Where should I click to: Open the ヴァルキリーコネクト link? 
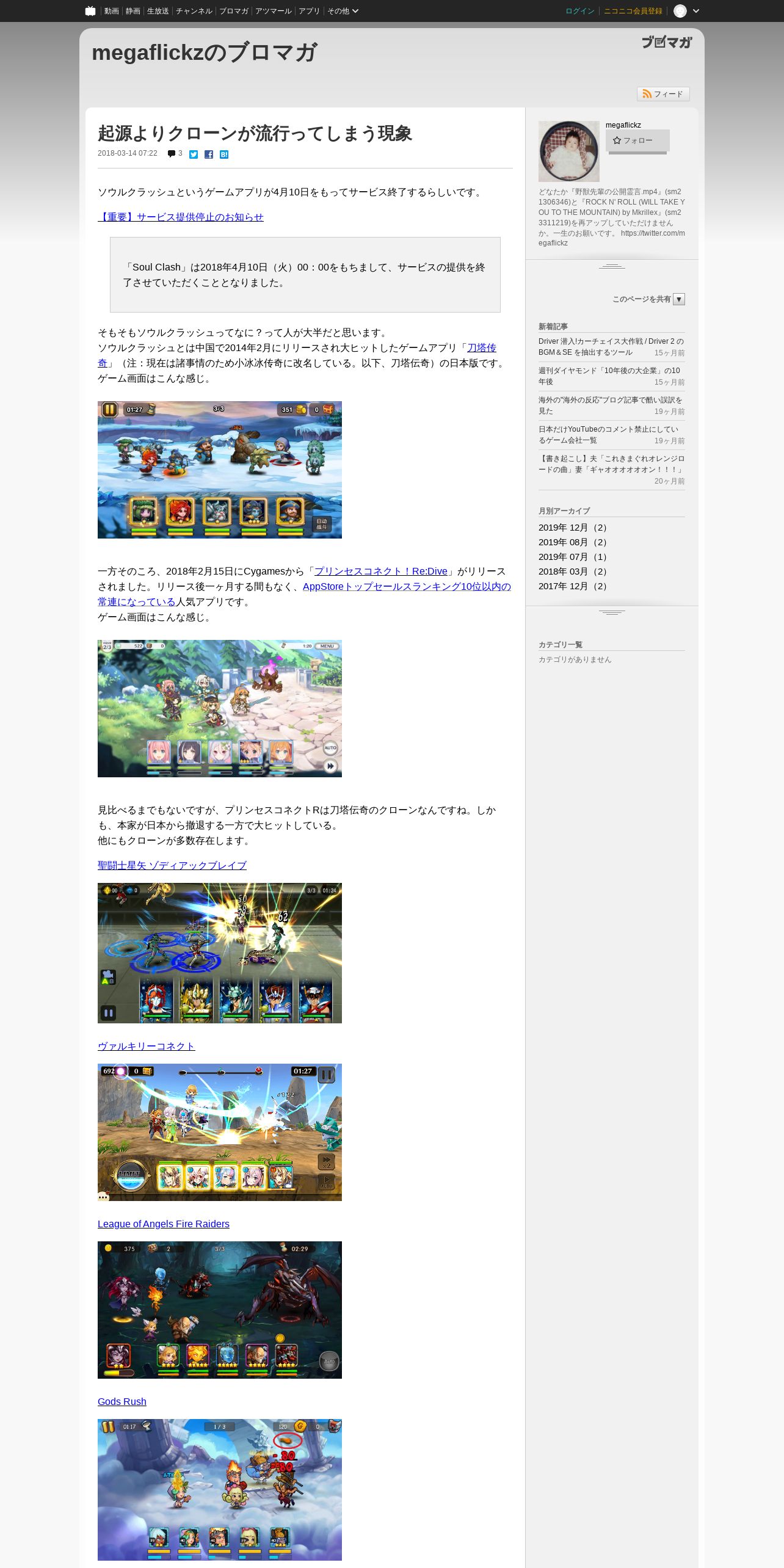tap(147, 1047)
